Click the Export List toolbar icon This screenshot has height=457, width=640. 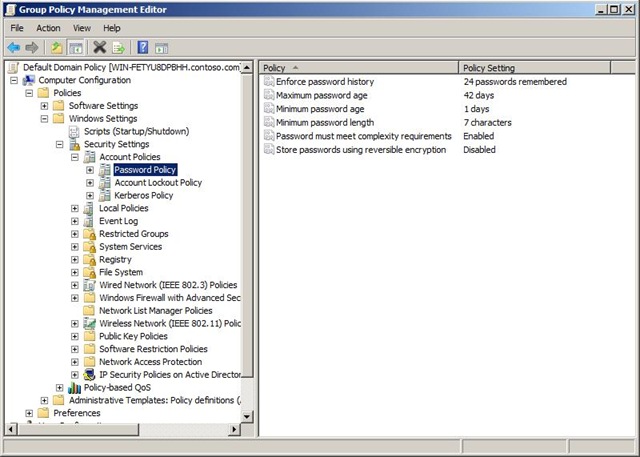tap(118, 48)
